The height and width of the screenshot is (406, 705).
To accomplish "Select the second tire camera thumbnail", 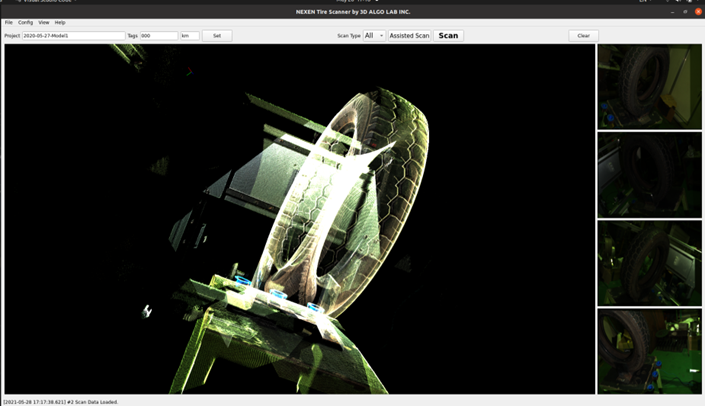I will [649, 175].
